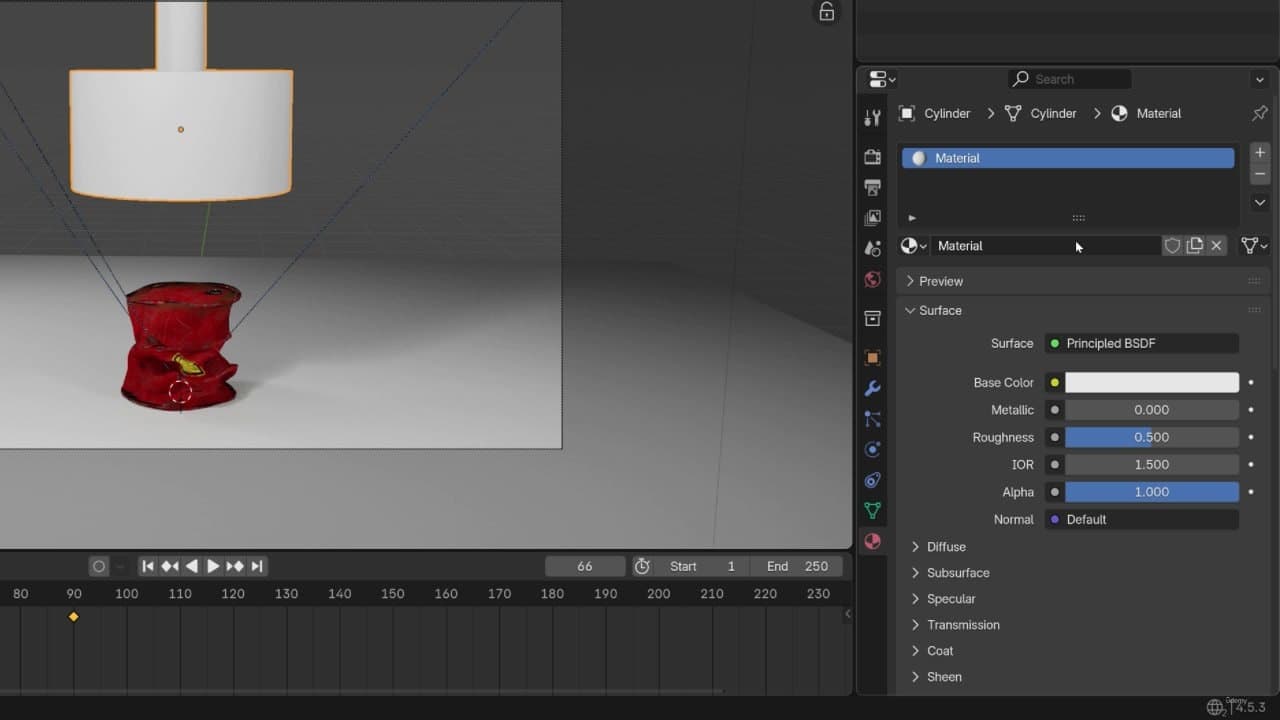Duplicate the material with new-copy icon
Screen dimensions: 1280x720
(1194, 246)
